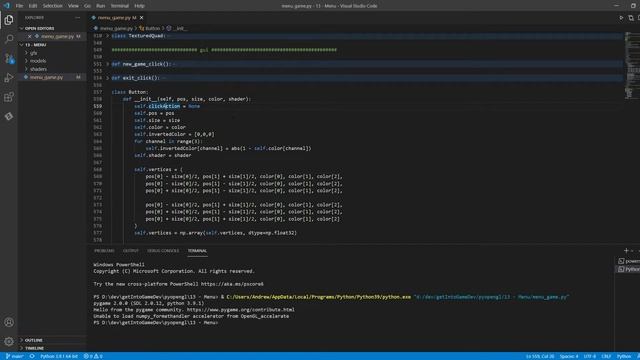640x360 pixels.
Task: Switch to the Problems panel tab
Action: [x=104, y=251]
